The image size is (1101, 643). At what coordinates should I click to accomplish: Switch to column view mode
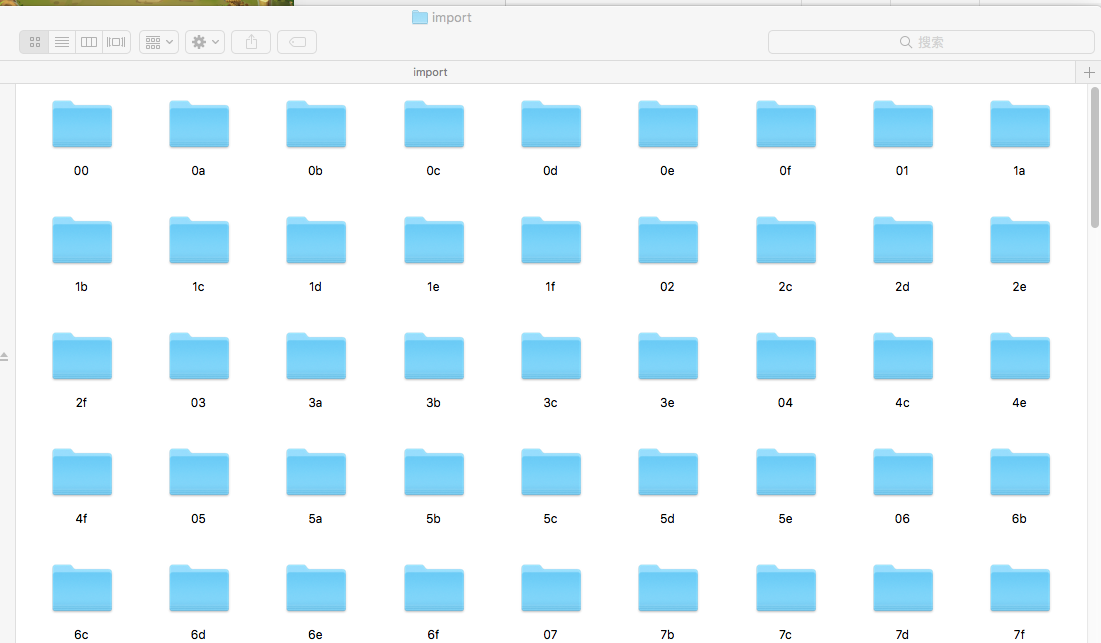[89, 42]
